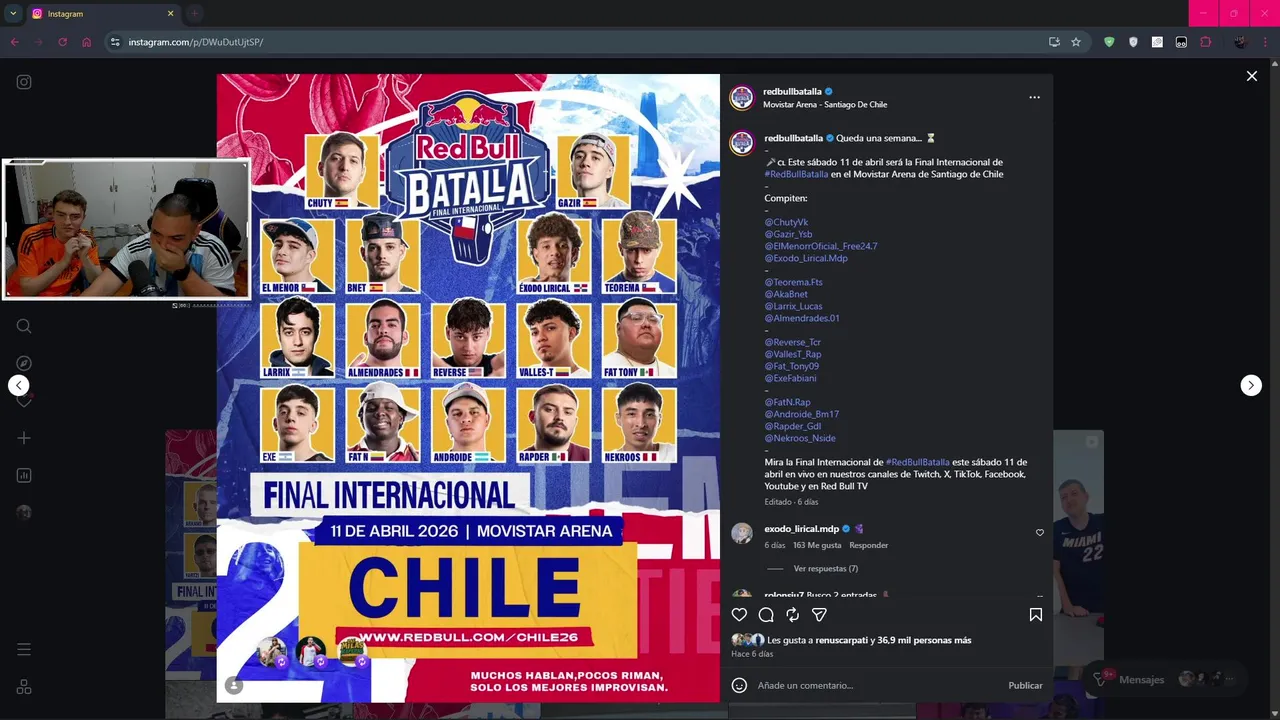Open the emoji picker in the comment box
Viewport: 1280px width, 720px height.
pos(739,685)
